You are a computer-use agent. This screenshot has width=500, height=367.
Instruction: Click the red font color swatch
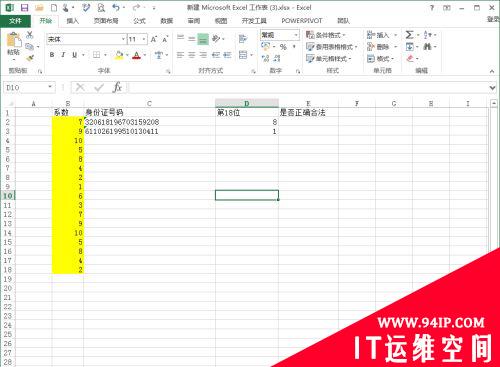point(136,55)
